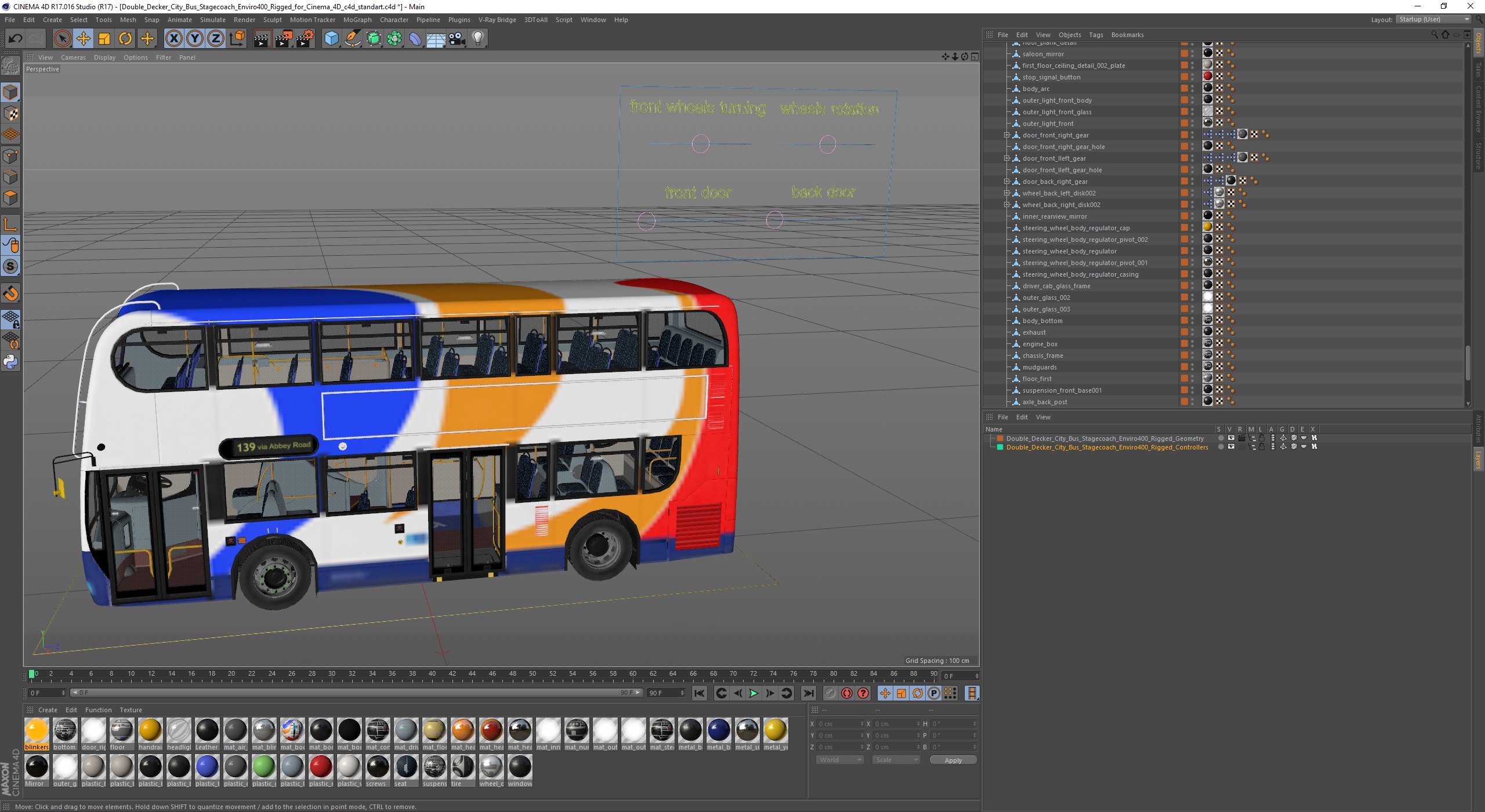Go to end of animation

tap(809, 693)
